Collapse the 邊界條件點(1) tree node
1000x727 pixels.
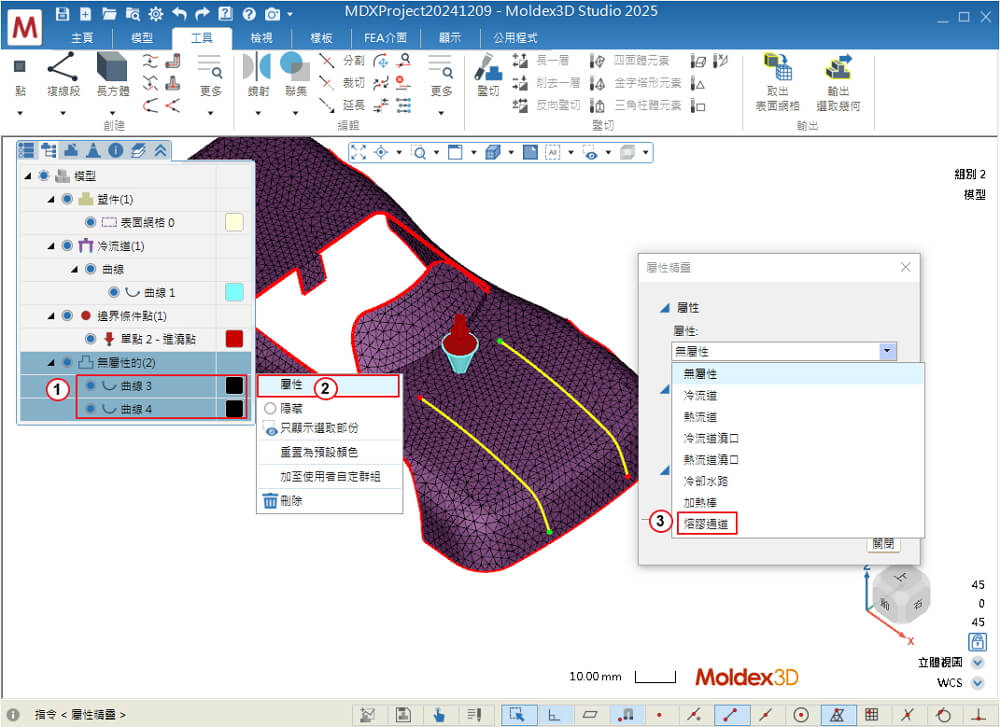tap(51, 316)
